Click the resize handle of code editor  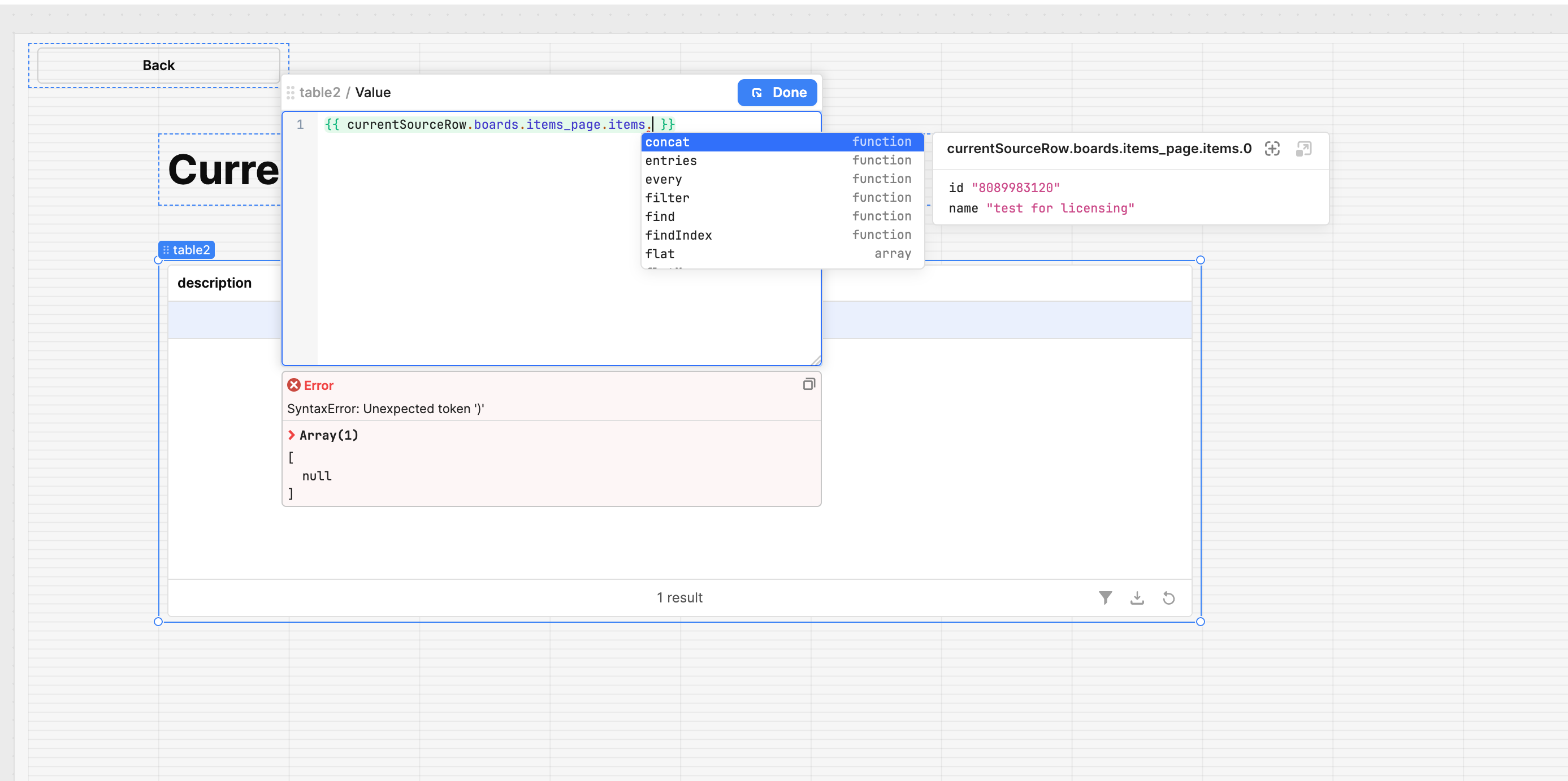click(x=816, y=361)
